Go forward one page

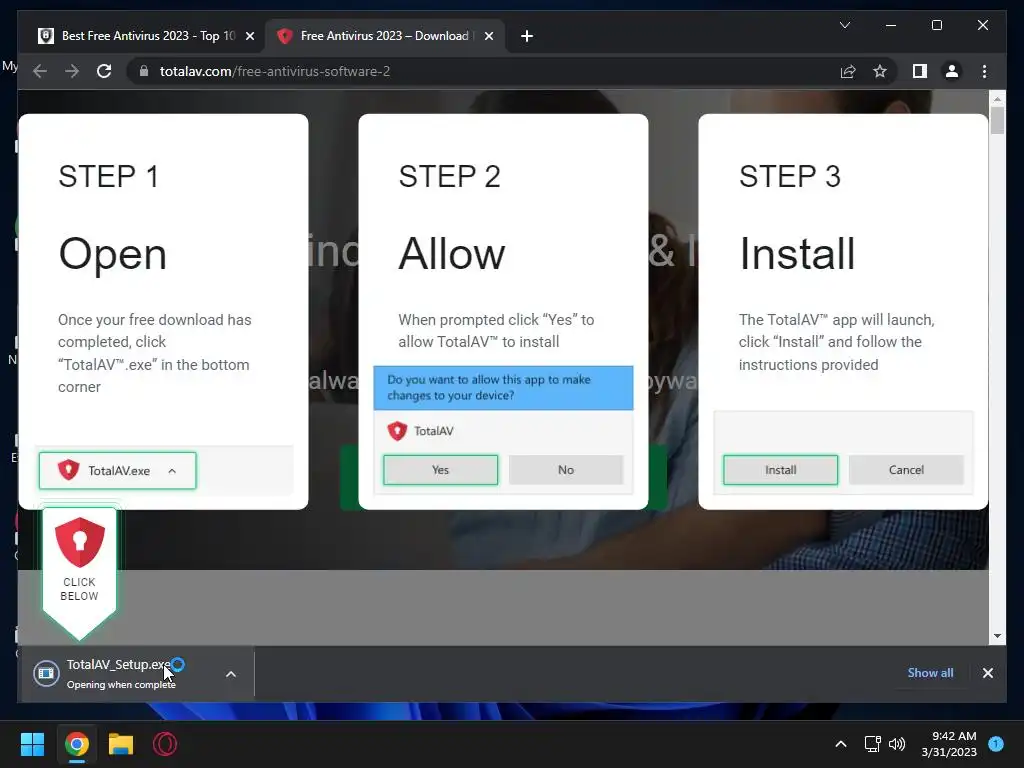tap(72, 71)
